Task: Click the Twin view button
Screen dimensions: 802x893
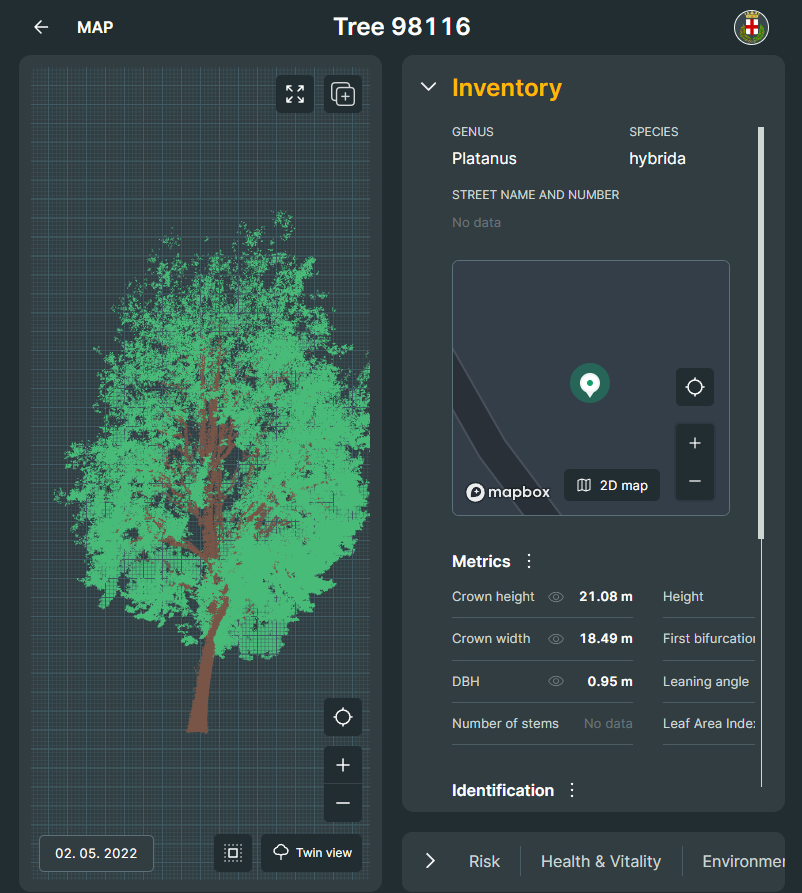Action: click(313, 853)
